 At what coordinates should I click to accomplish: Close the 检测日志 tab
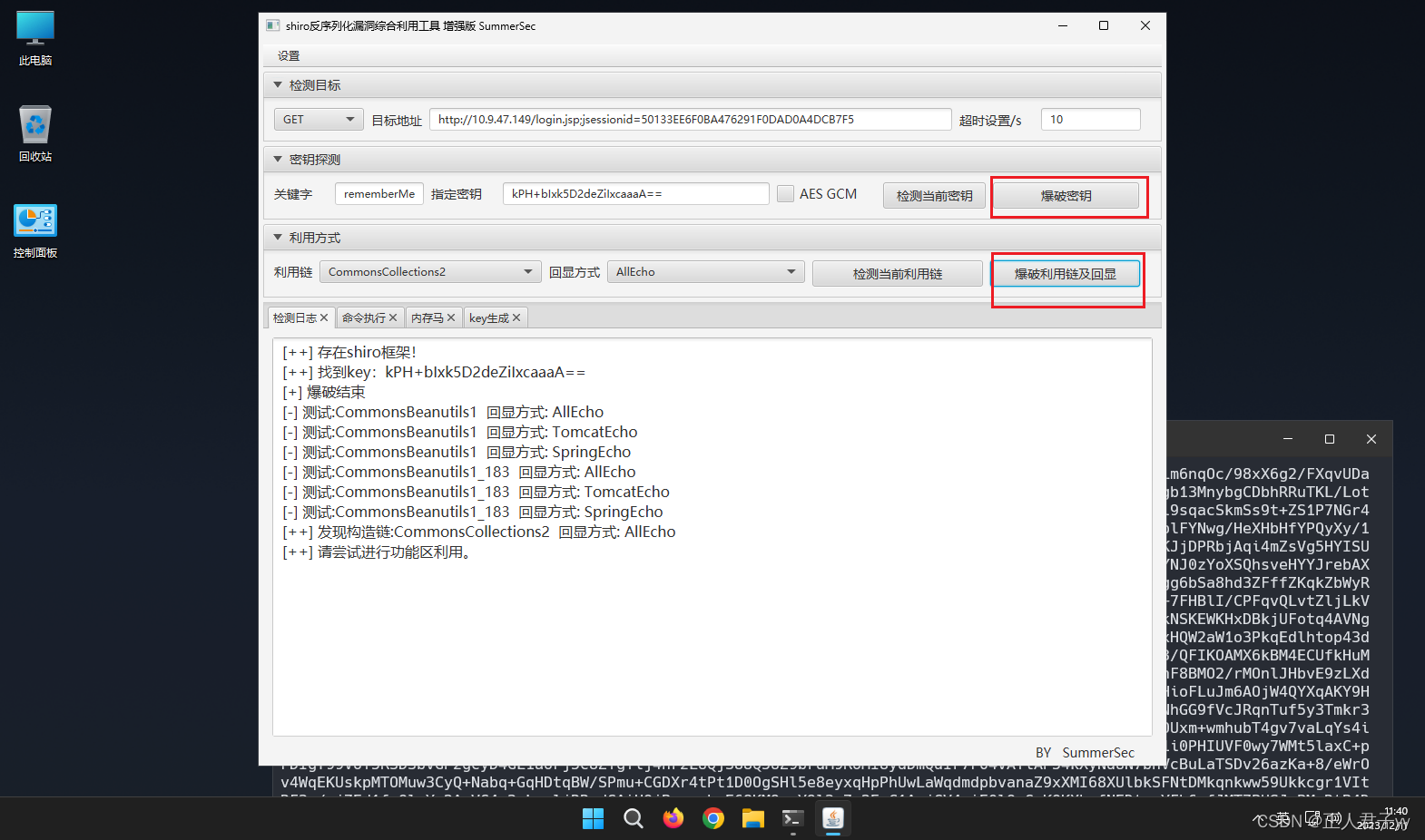coord(324,317)
